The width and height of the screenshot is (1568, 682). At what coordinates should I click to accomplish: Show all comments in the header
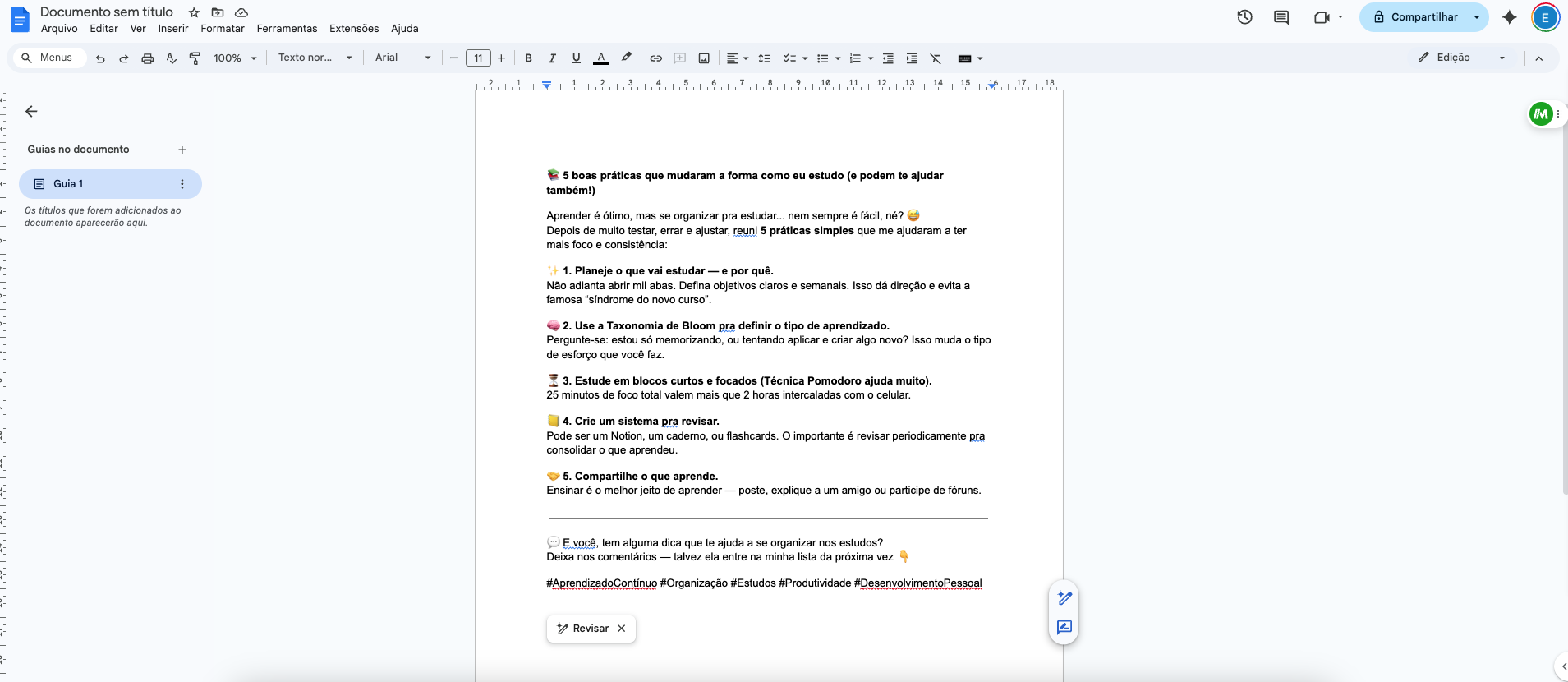[1281, 17]
